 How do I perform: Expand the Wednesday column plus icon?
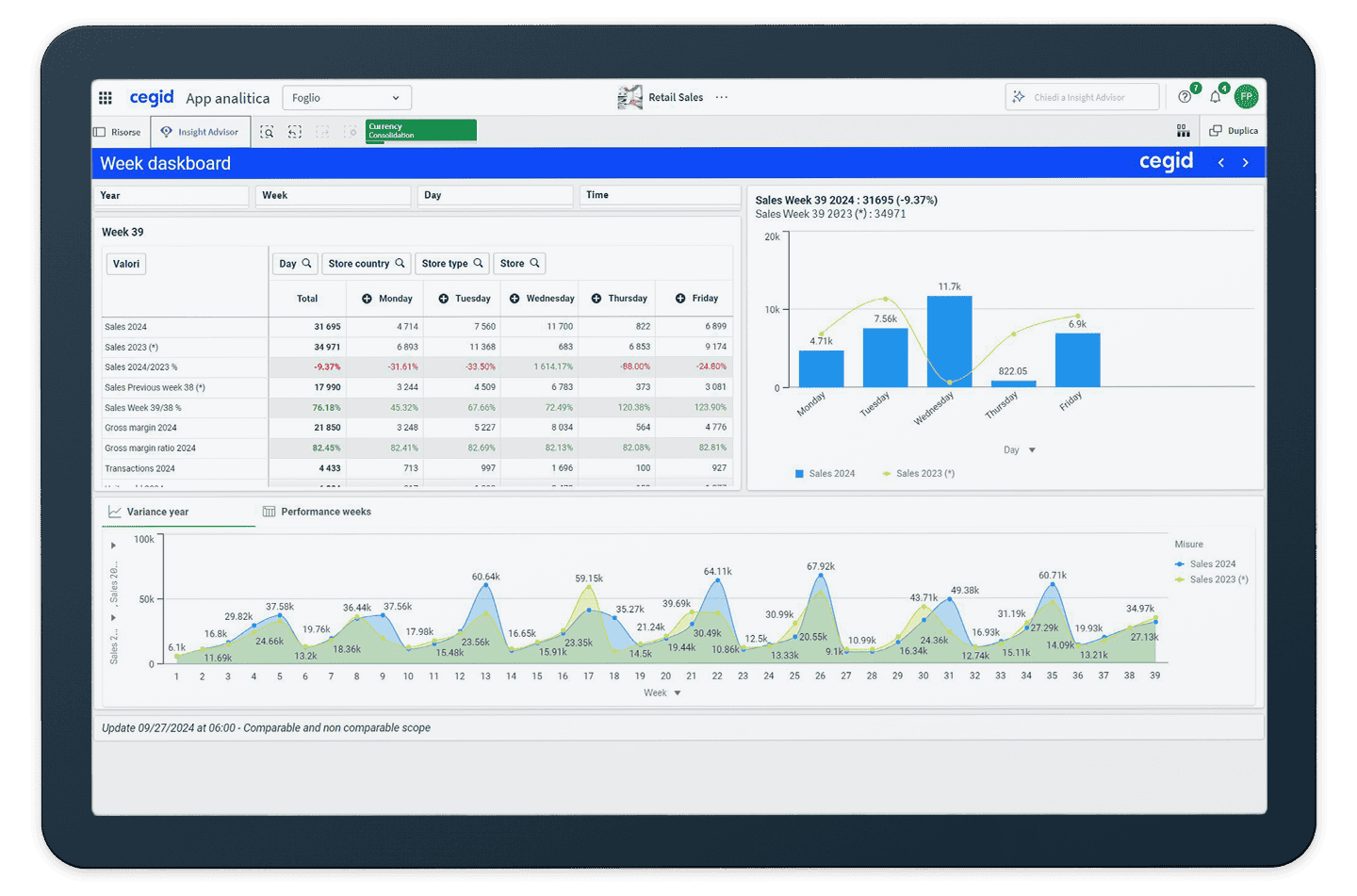click(515, 299)
